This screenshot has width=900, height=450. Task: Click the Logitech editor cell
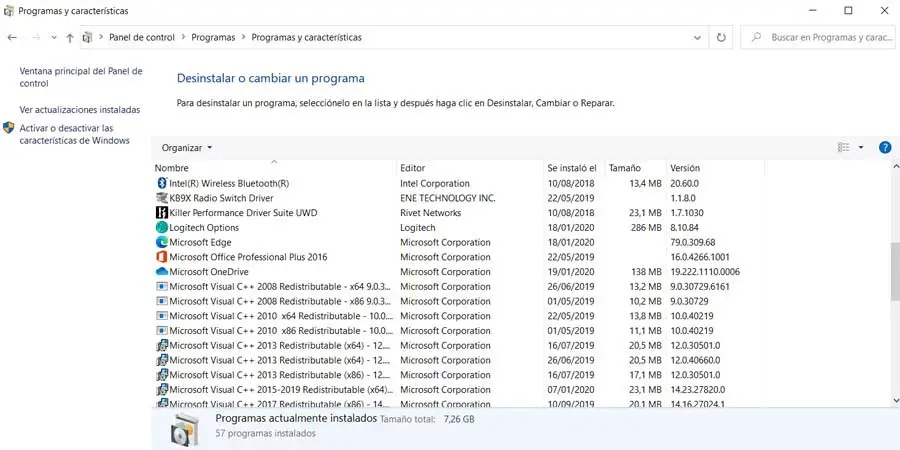pos(418,227)
